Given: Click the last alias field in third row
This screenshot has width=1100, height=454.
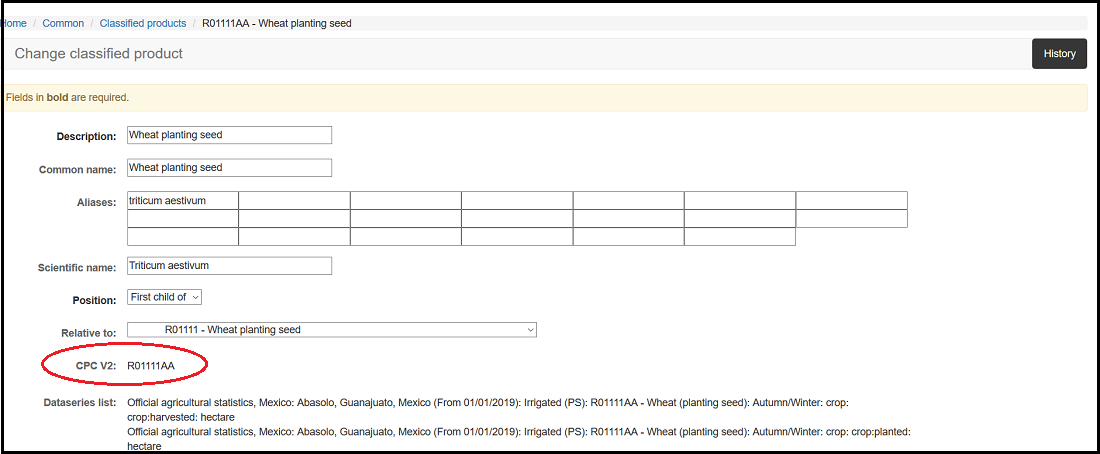Looking at the screenshot, I should point(739,237).
